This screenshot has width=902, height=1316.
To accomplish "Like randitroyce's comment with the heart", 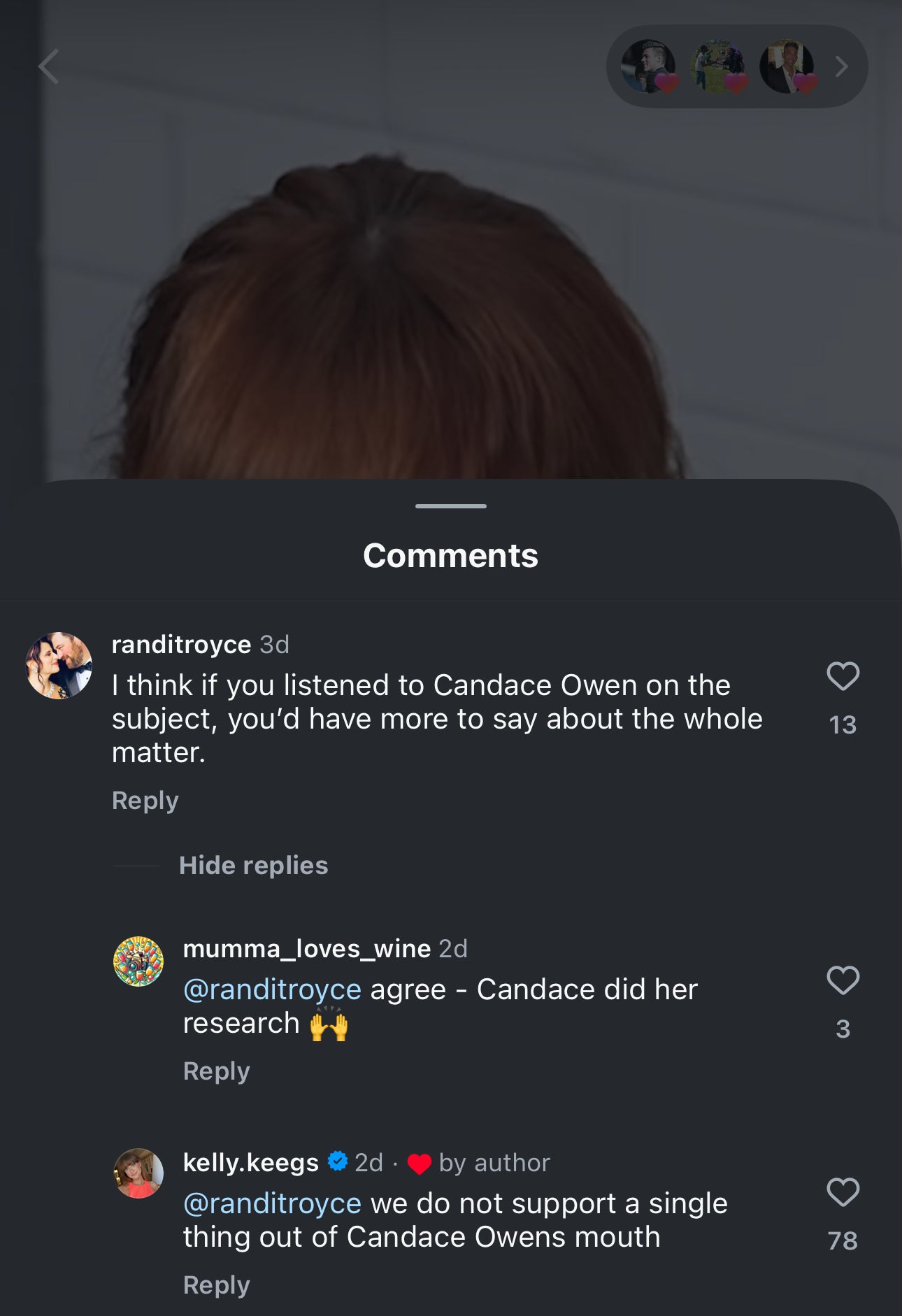I will [x=843, y=676].
